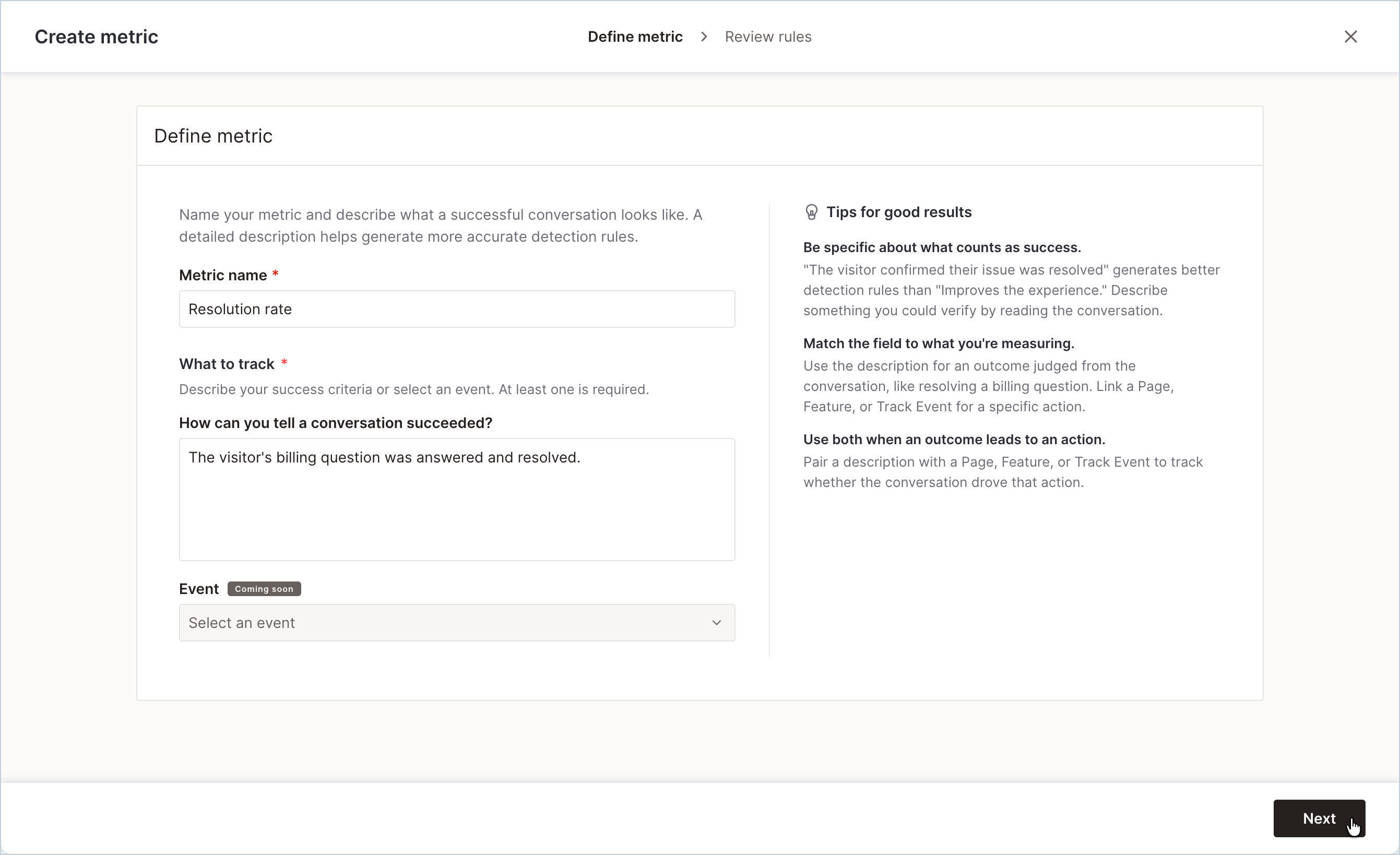This screenshot has height=855, width=1400.
Task: Open the Define metric step
Action: [x=635, y=37]
